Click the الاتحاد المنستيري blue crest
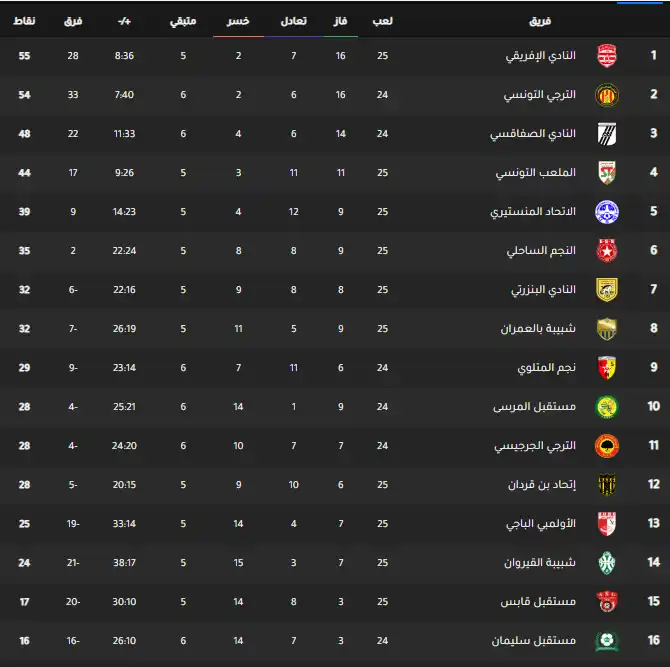Viewport: 670px width, 667px height. coord(607,212)
